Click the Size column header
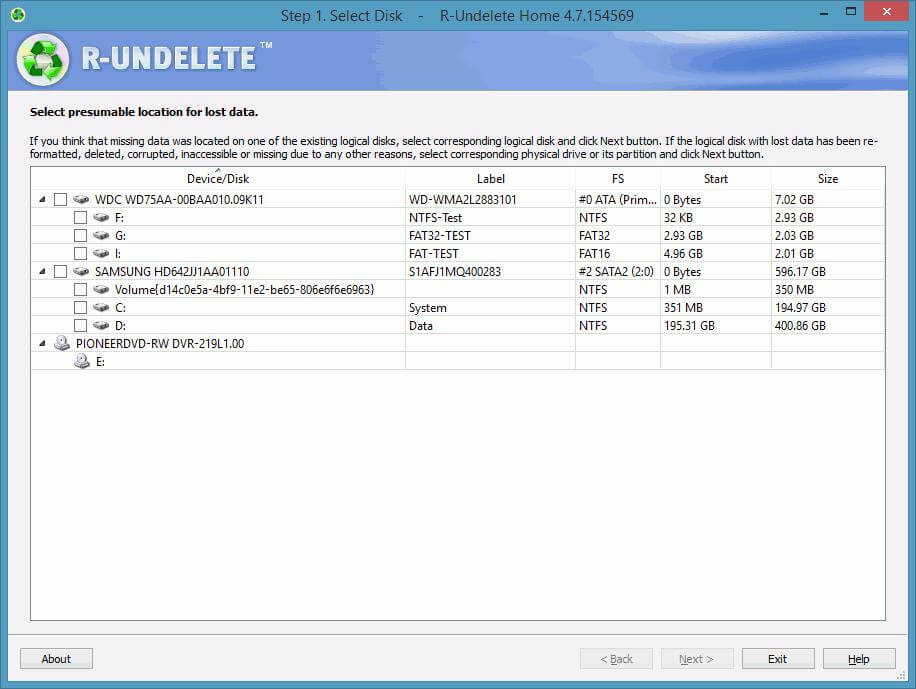 click(x=828, y=179)
